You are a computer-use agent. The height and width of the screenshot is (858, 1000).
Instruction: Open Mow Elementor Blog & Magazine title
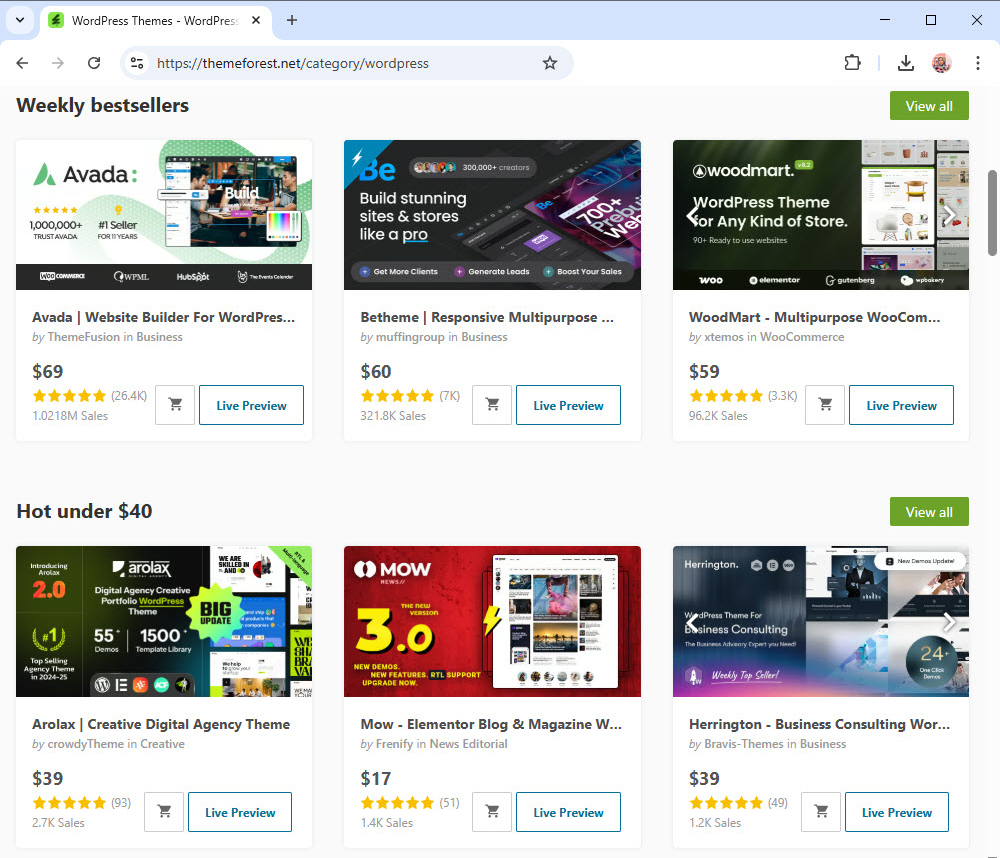click(491, 724)
